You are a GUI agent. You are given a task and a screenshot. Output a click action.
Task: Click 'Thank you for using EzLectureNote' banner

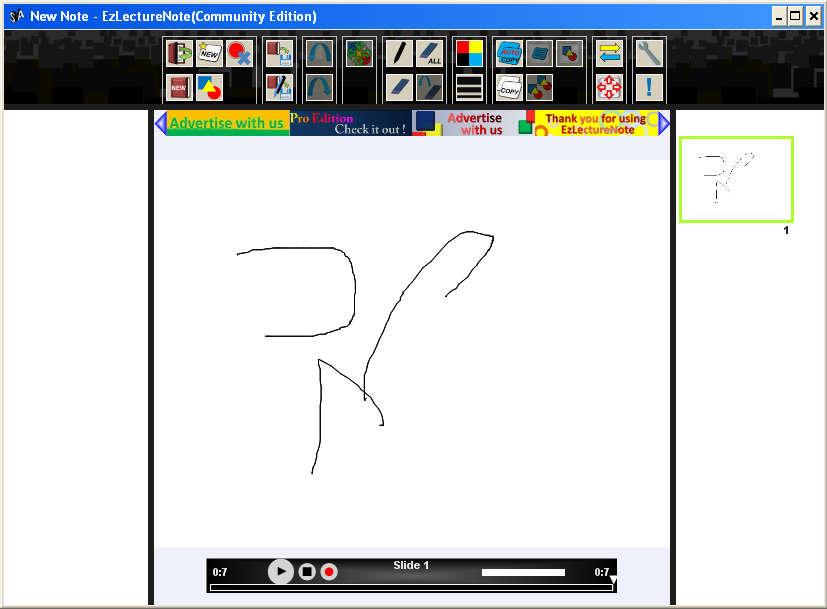pos(596,123)
